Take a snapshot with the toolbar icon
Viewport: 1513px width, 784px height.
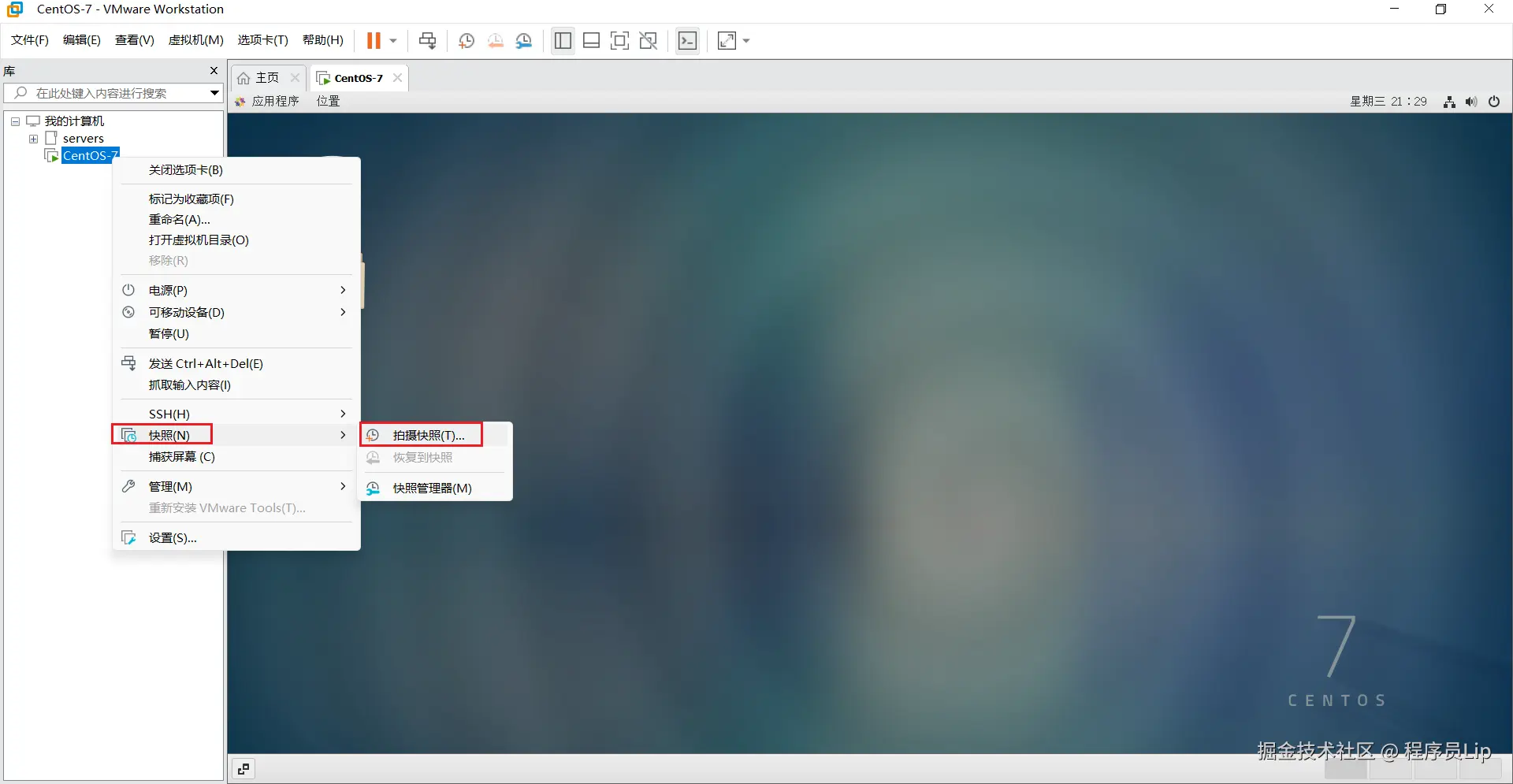pyautogui.click(x=466, y=40)
